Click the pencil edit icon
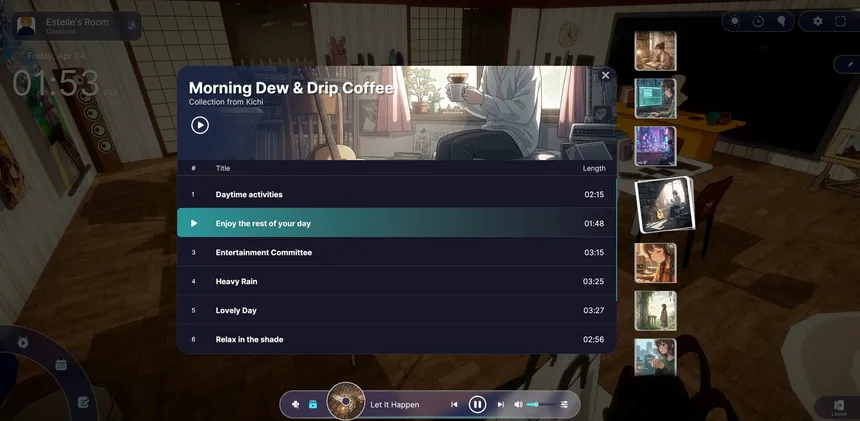 click(x=851, y=64)
